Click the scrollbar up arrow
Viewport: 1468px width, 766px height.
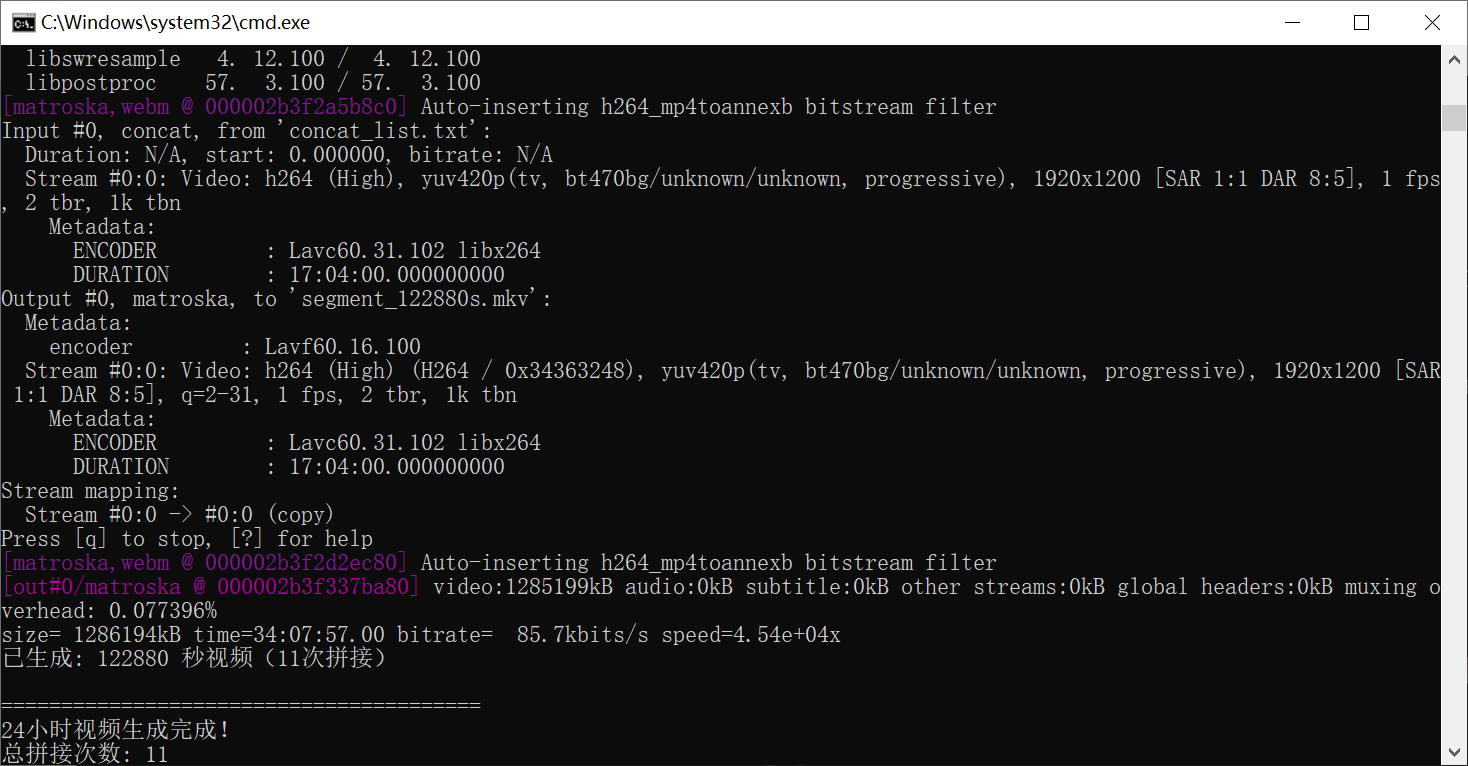click(1455, 60)
